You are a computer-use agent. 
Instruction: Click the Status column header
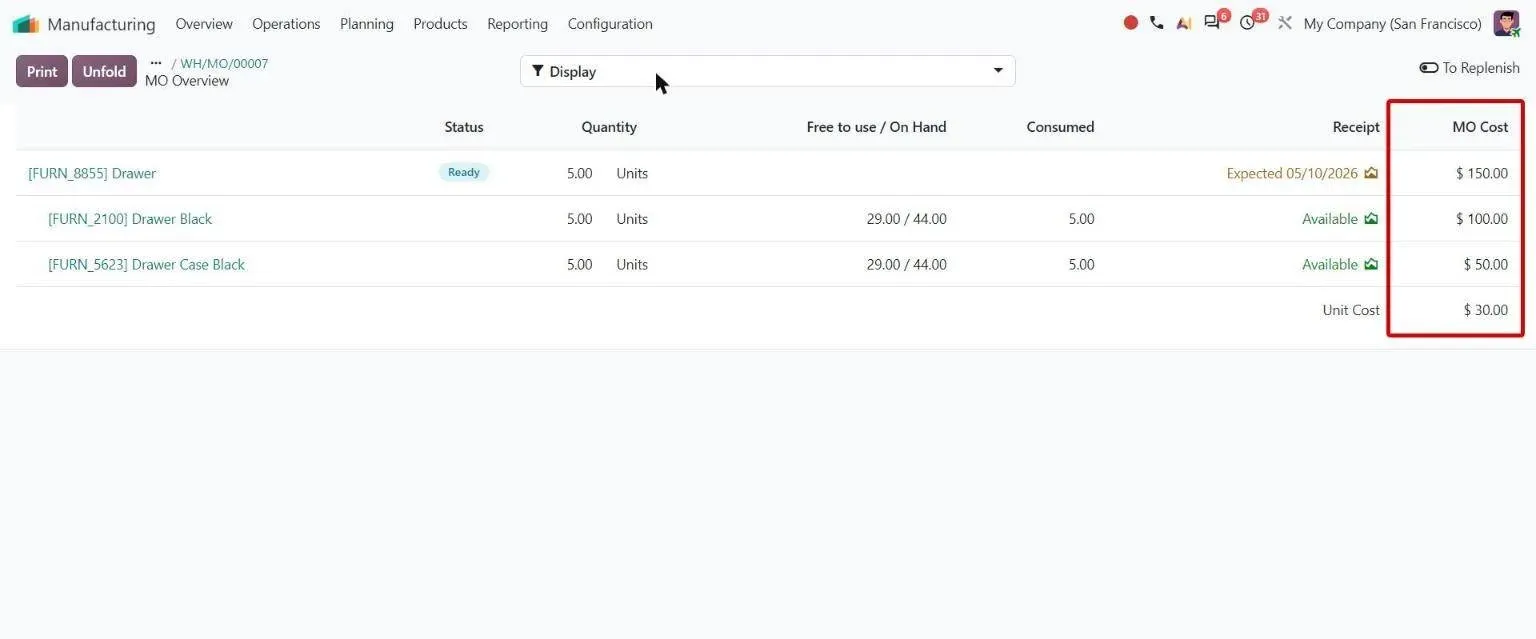[464, 127]
